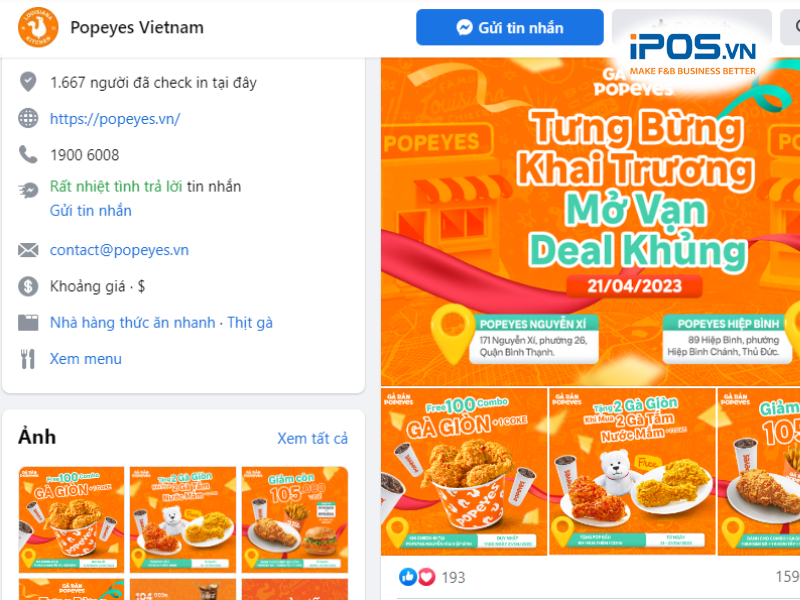This screenshot has width=800, height=600.
Task: Click the like reaction icon under post
Action: 408,577
